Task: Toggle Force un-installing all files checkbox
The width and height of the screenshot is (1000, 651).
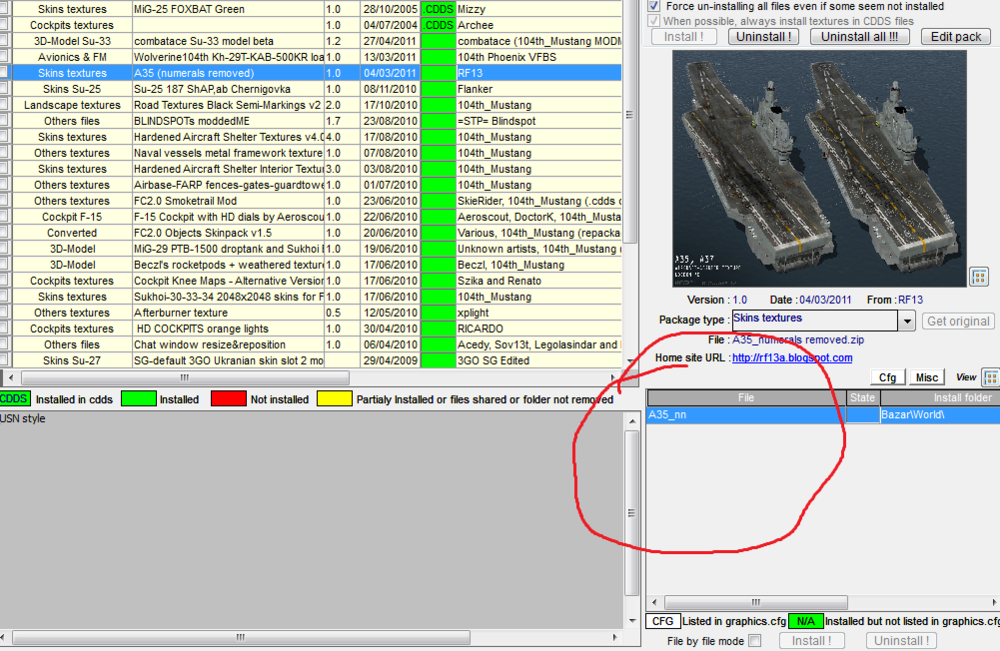Action: coord(654,6)
